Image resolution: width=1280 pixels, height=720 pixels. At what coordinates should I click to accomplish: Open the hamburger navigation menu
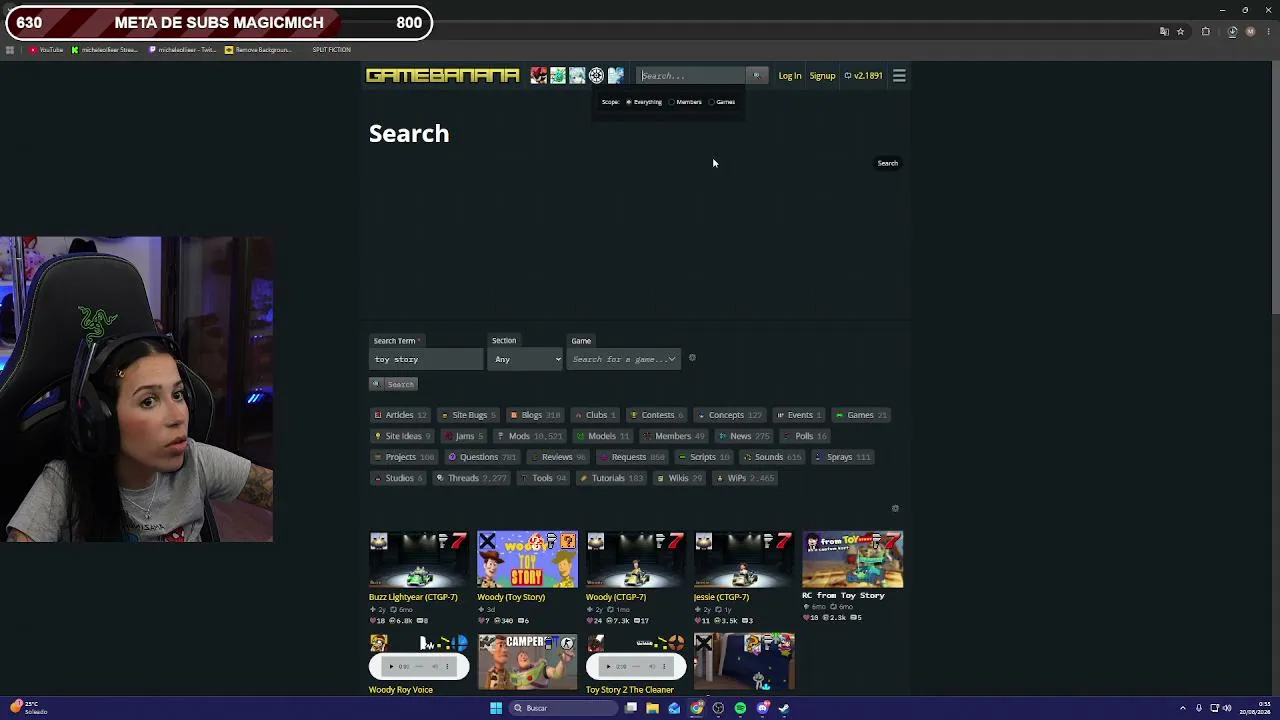tap(899, 75)
